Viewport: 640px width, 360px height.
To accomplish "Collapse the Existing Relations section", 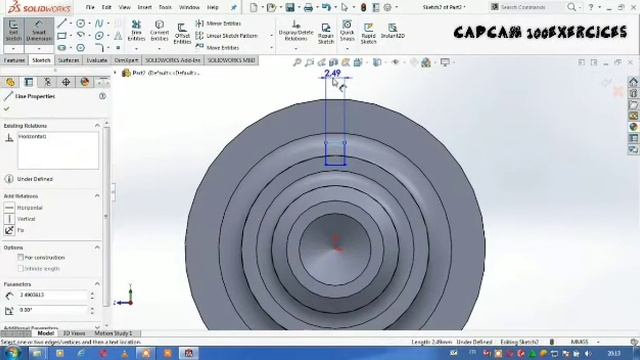I will [97, 125].
